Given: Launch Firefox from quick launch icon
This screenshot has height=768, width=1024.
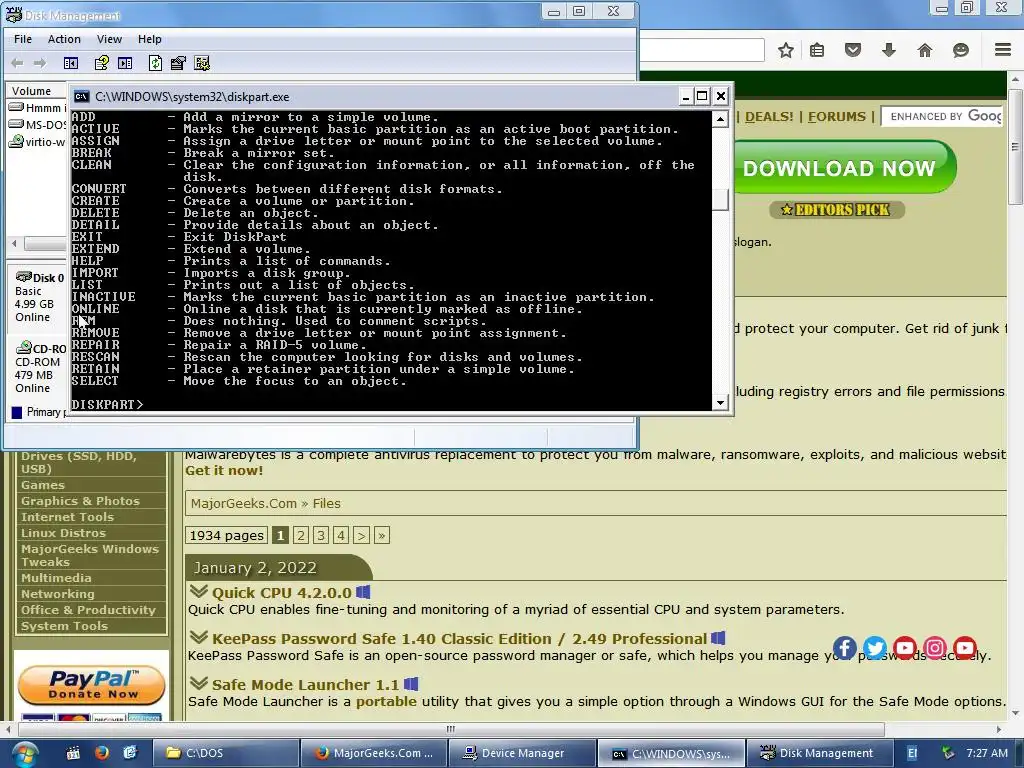Looking at the screenshot, I should (101, 753).
